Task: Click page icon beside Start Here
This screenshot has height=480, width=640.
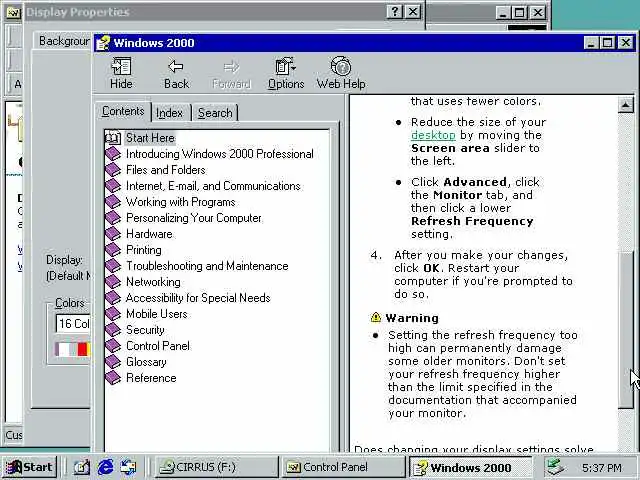Action: (113, 138)
